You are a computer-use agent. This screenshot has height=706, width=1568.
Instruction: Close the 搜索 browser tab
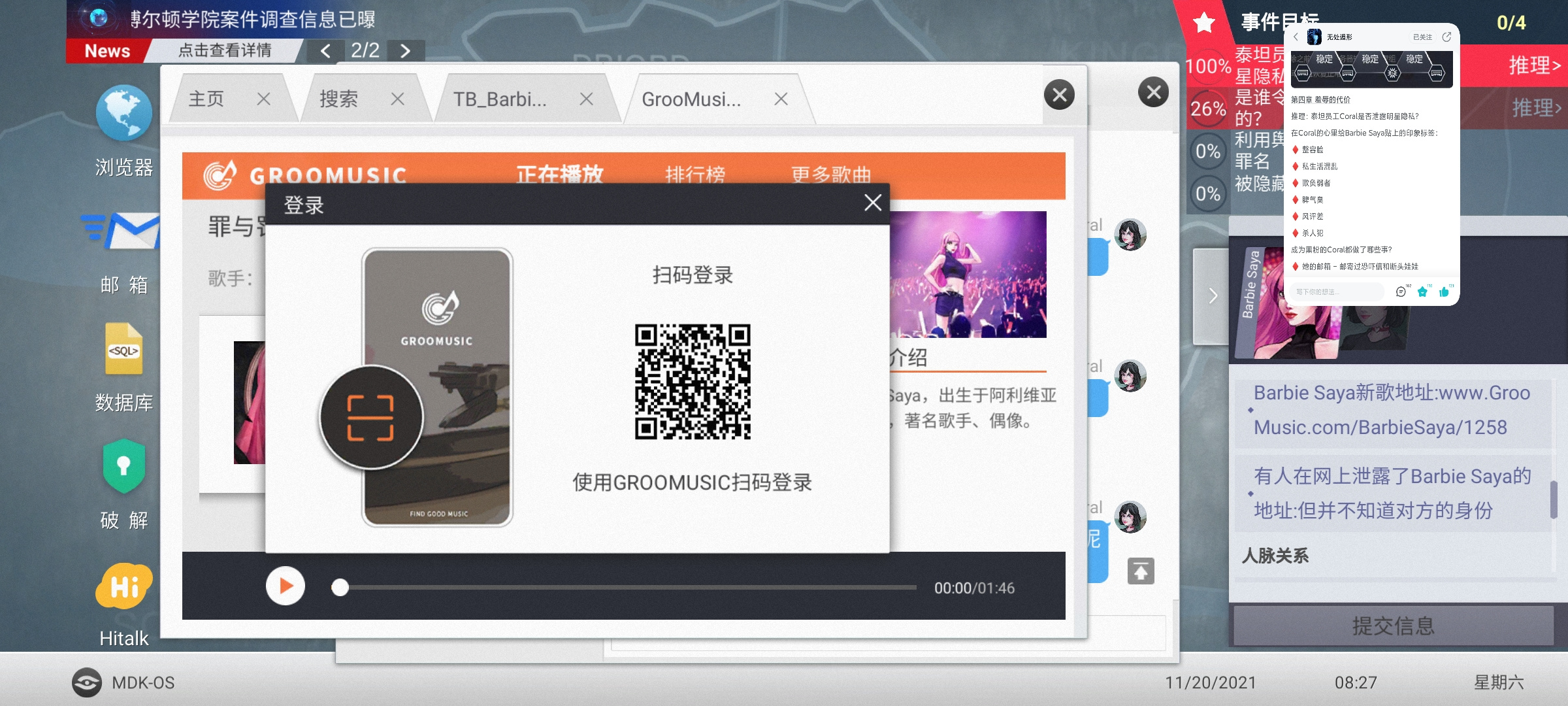(x=397, y=99)
